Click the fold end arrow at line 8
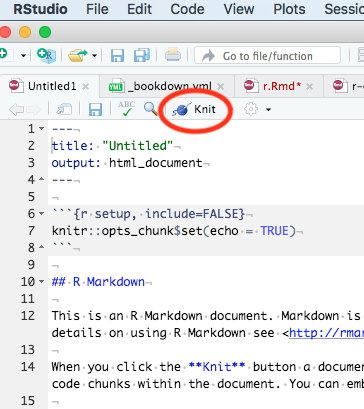The height and width of the screenshot is (409, 364). 41,247
